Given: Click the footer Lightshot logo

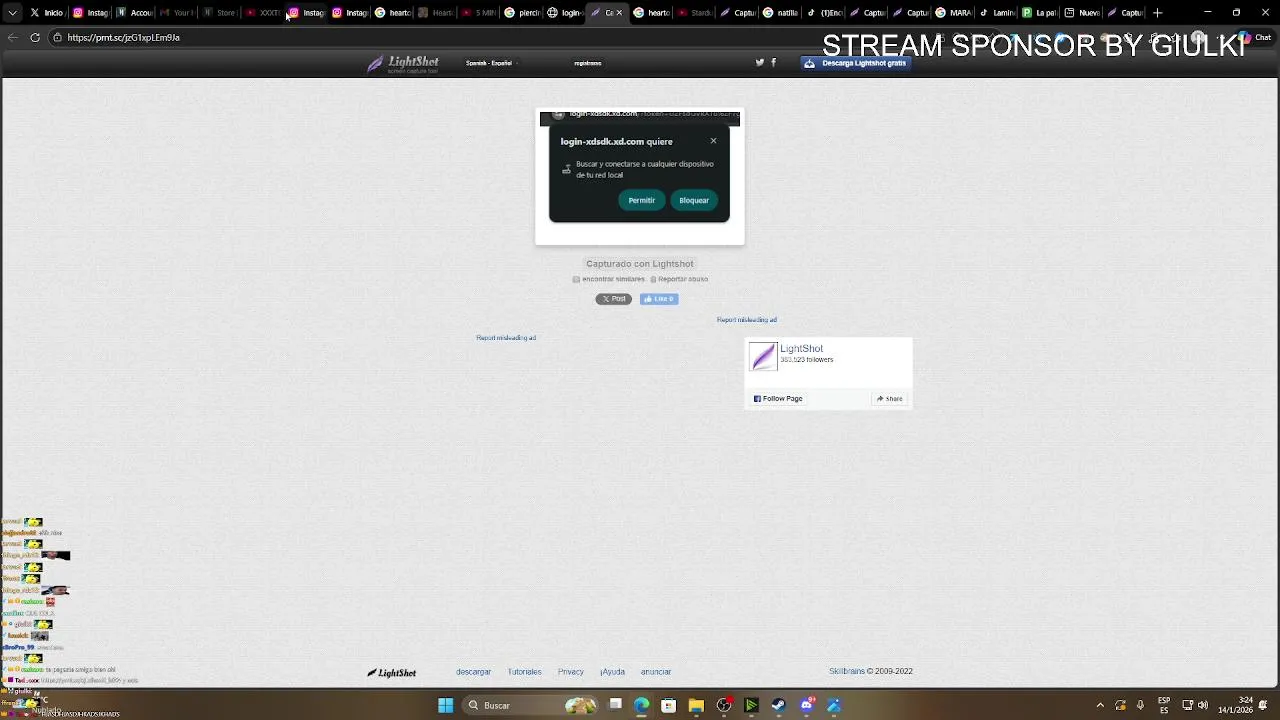Looking at the screenshot, I should [x=391, y=673].
